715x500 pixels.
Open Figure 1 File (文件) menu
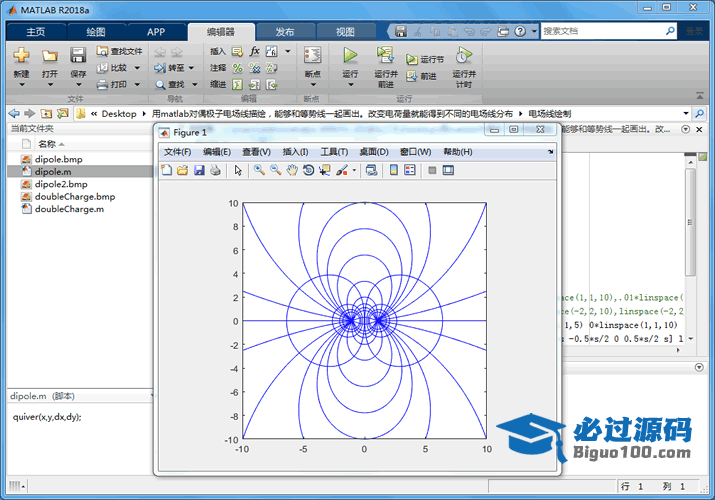pyautogui.click(x=177, y=152)
